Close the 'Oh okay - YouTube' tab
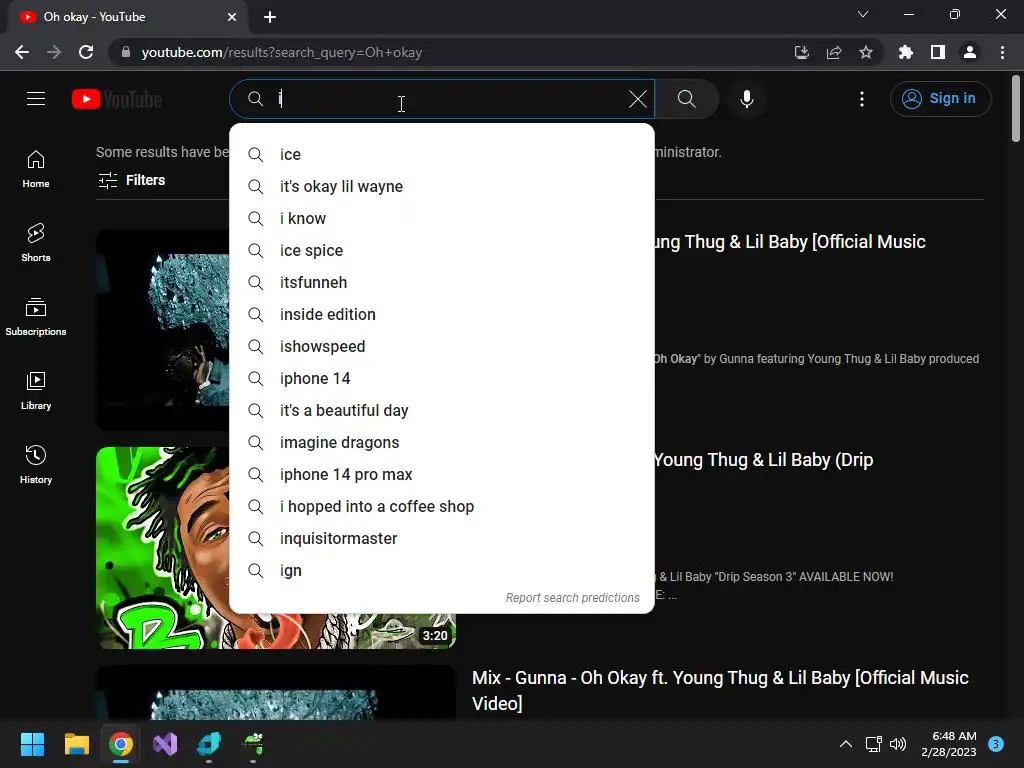Image resolution: width=1024 pixels, height=768 pixels. (232, 17)
